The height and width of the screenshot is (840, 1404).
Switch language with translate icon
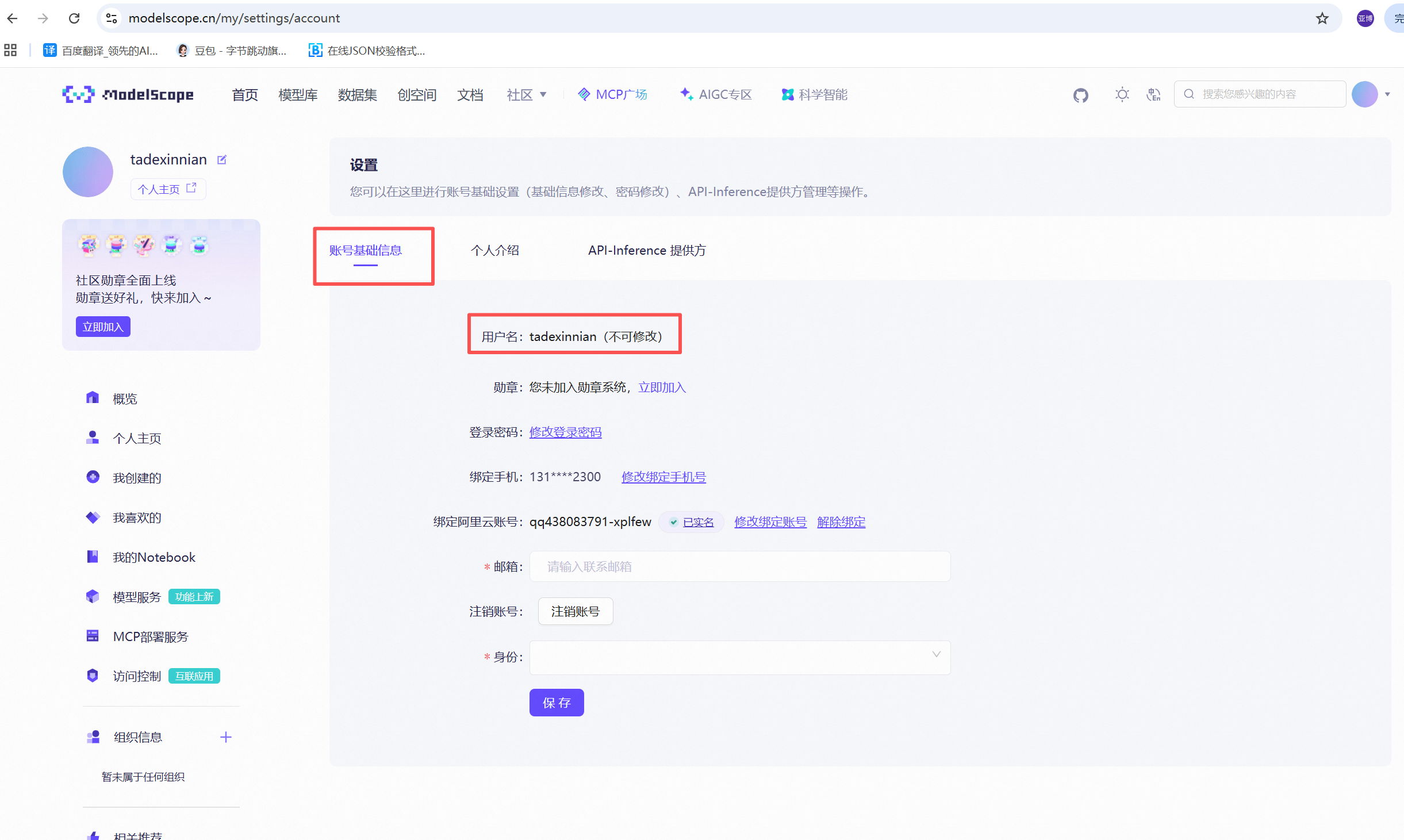pyautogui.click(x=1153, y=94)
